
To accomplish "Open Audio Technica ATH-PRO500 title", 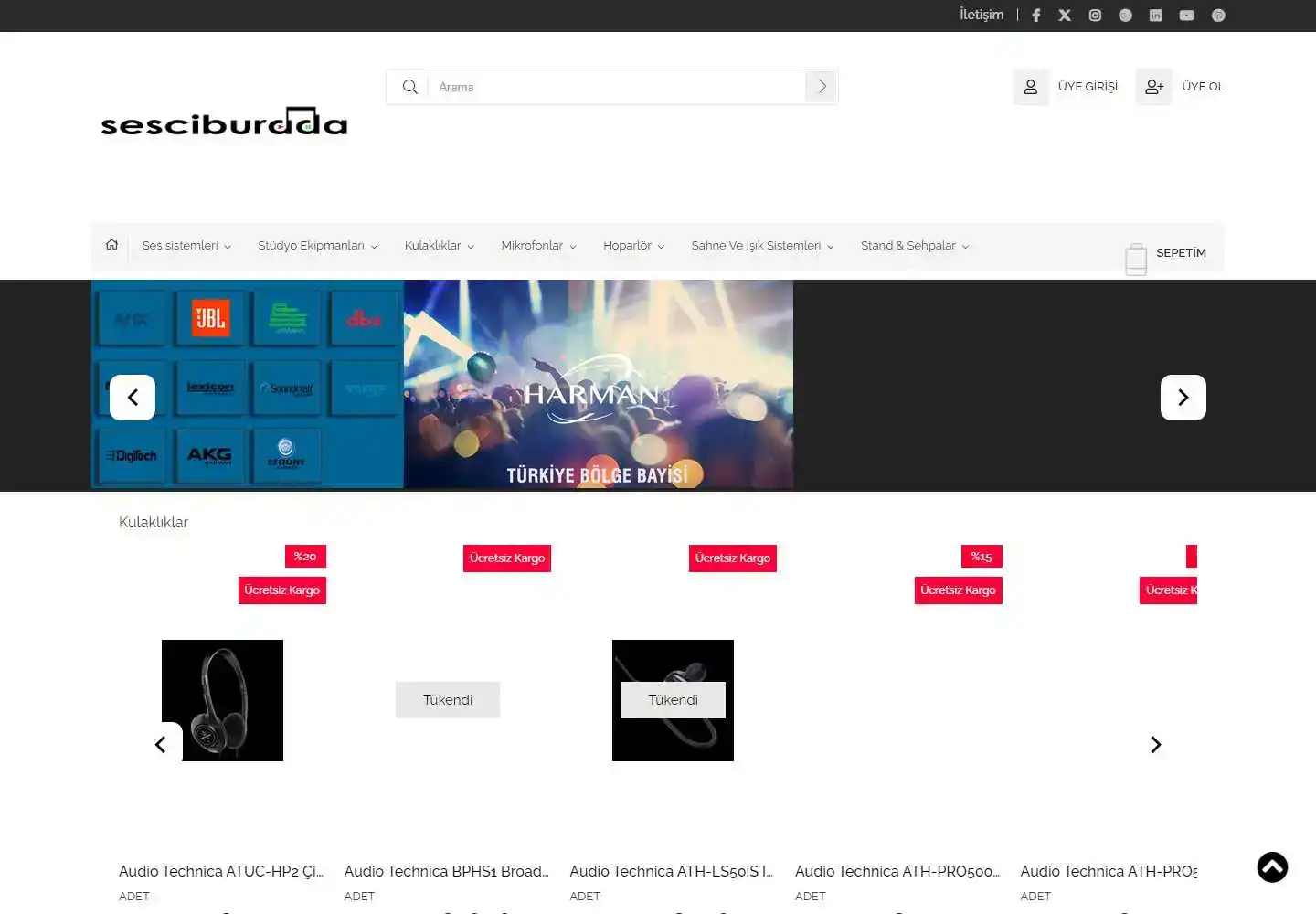I will 897,872.
